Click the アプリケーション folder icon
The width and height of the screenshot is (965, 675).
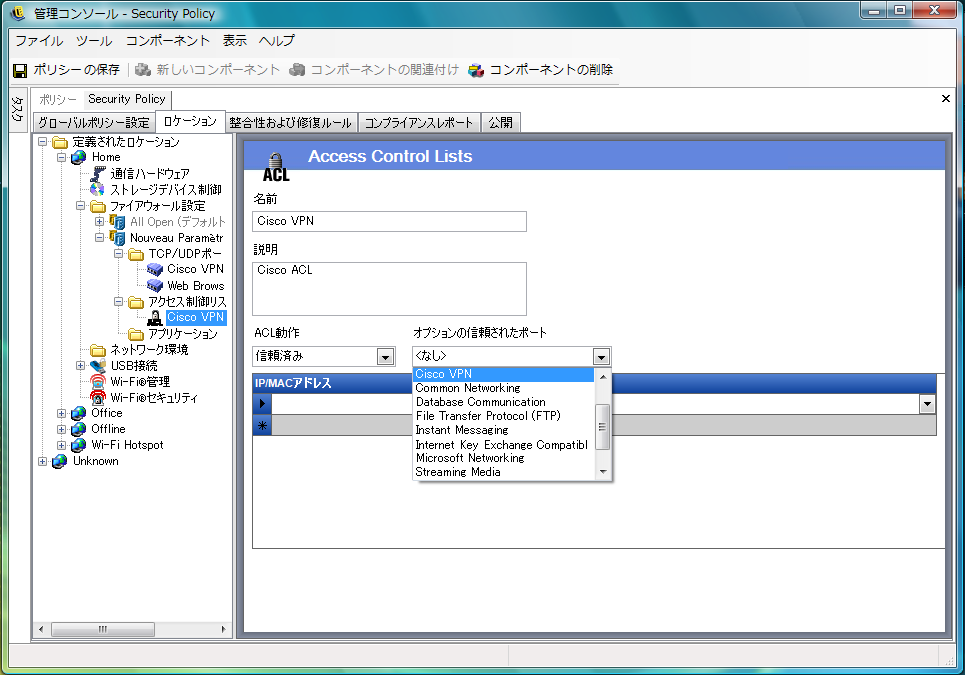point(136,334)
